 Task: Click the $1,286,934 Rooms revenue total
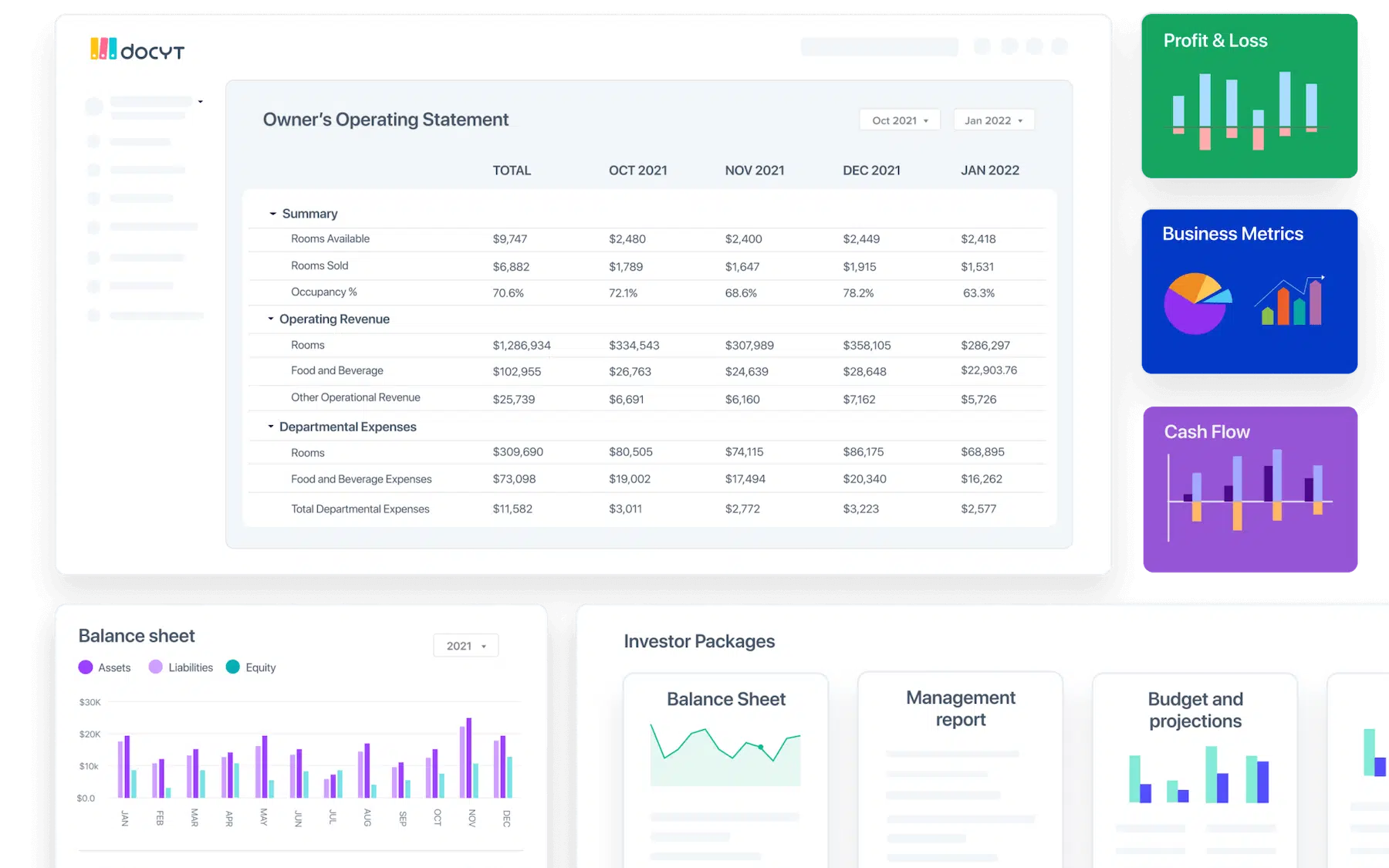pos(522,346)
